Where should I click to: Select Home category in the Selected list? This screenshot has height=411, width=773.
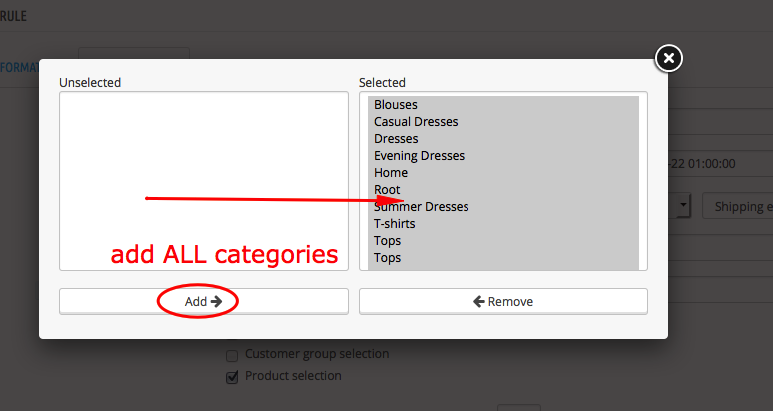tap(391, 173)
